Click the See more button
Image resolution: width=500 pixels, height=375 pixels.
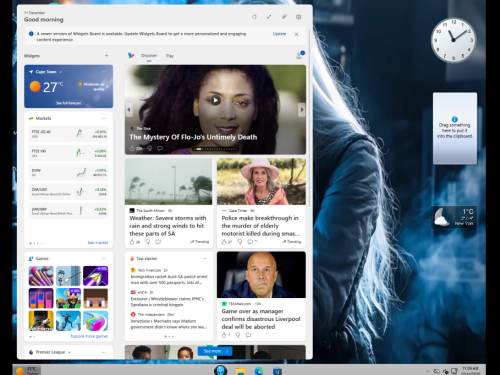215,351
